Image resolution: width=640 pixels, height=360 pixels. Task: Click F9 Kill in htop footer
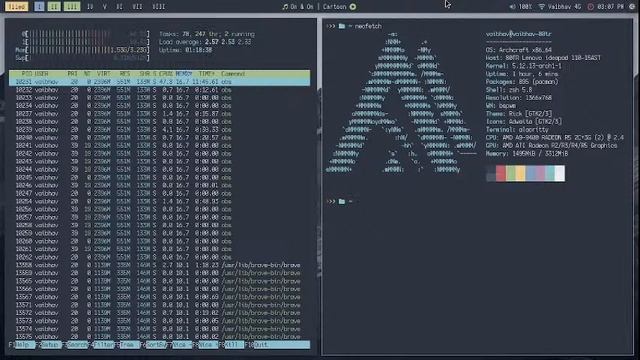pyautogui.click(x=232, y=345)
